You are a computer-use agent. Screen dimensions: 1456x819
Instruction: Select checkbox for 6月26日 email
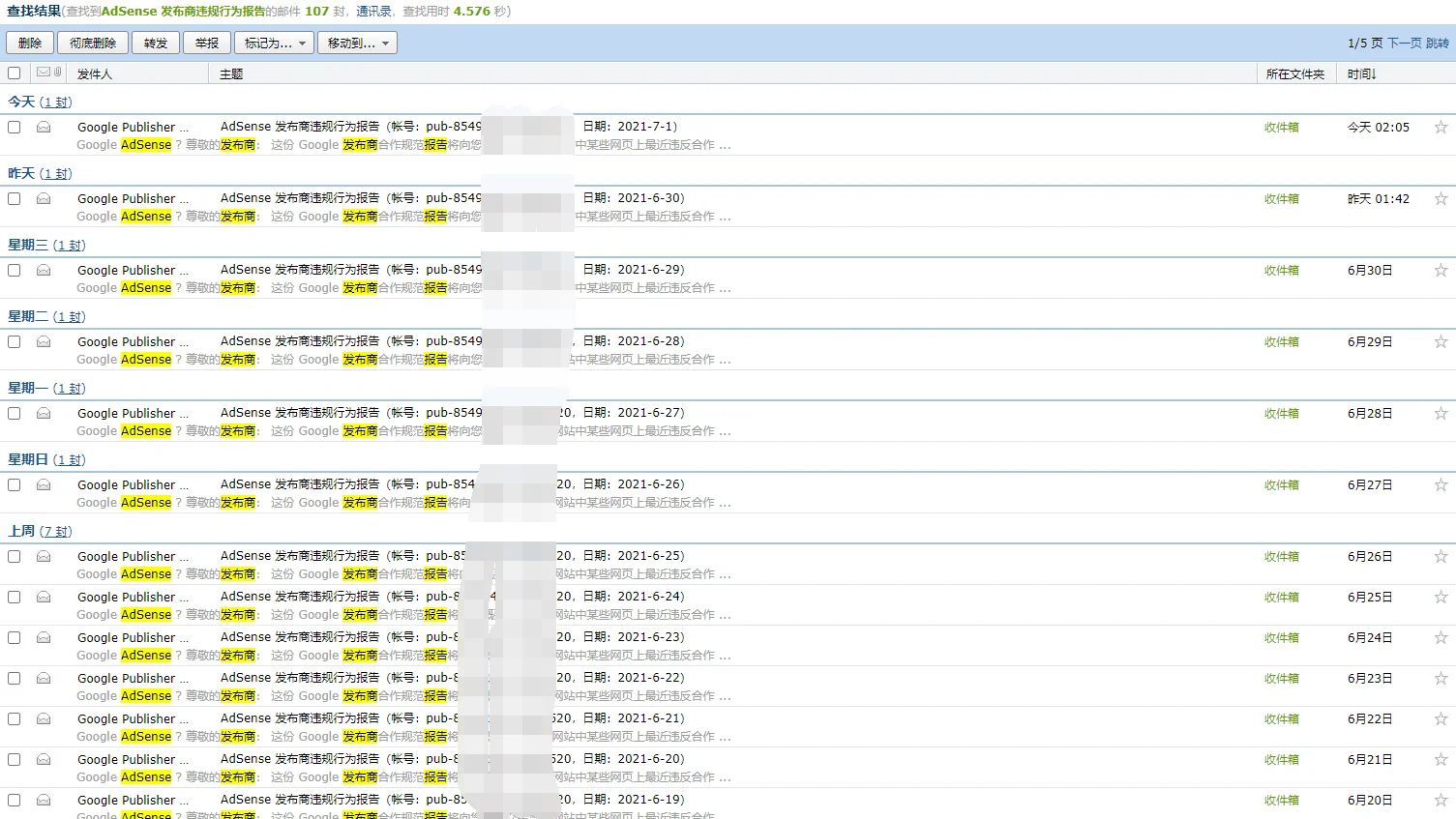[14, 556]
